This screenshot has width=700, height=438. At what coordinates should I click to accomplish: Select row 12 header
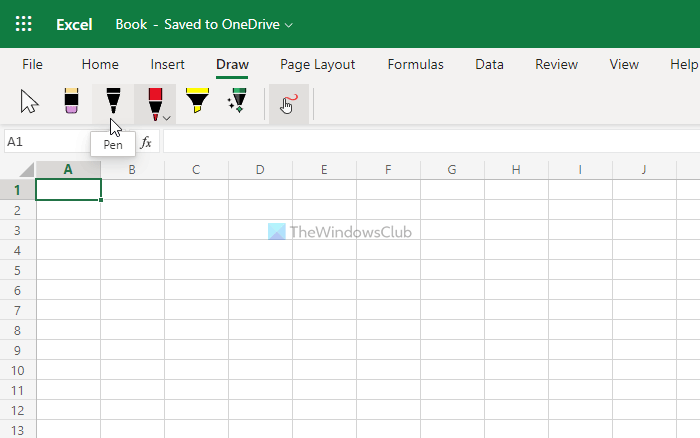17,410
